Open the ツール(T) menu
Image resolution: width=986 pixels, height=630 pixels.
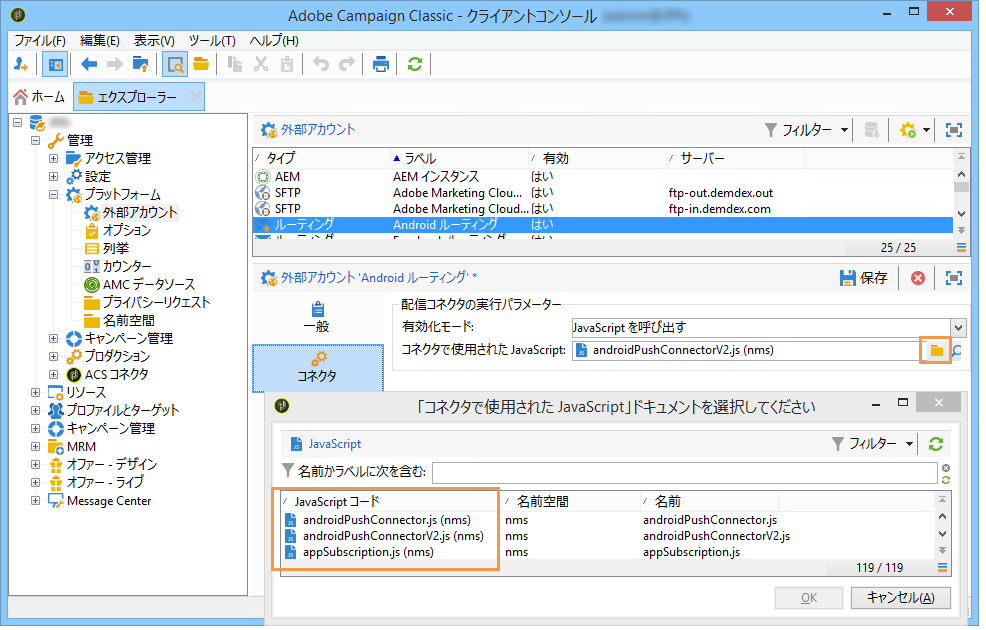(x=212, y=41)
